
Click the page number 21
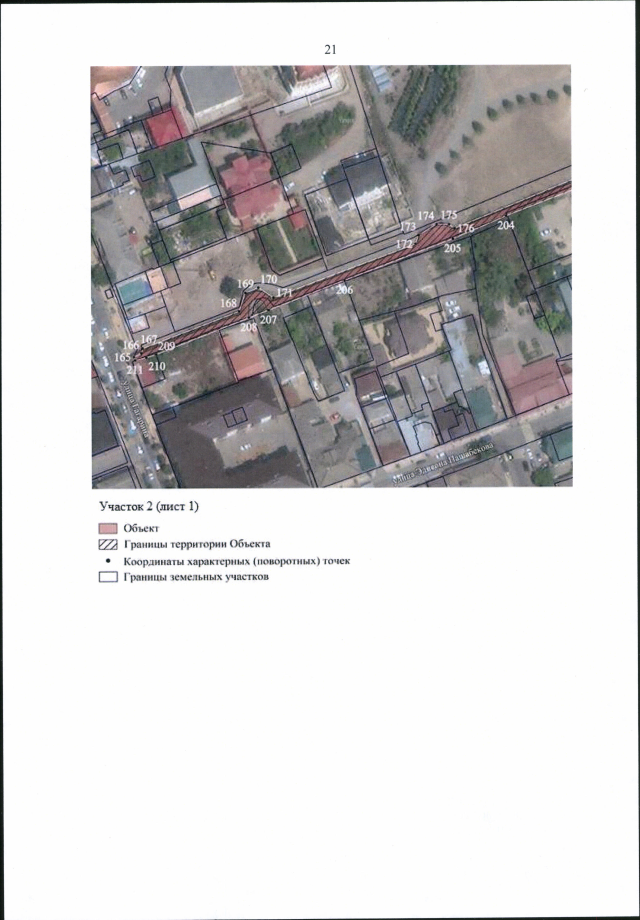point(330,50)
